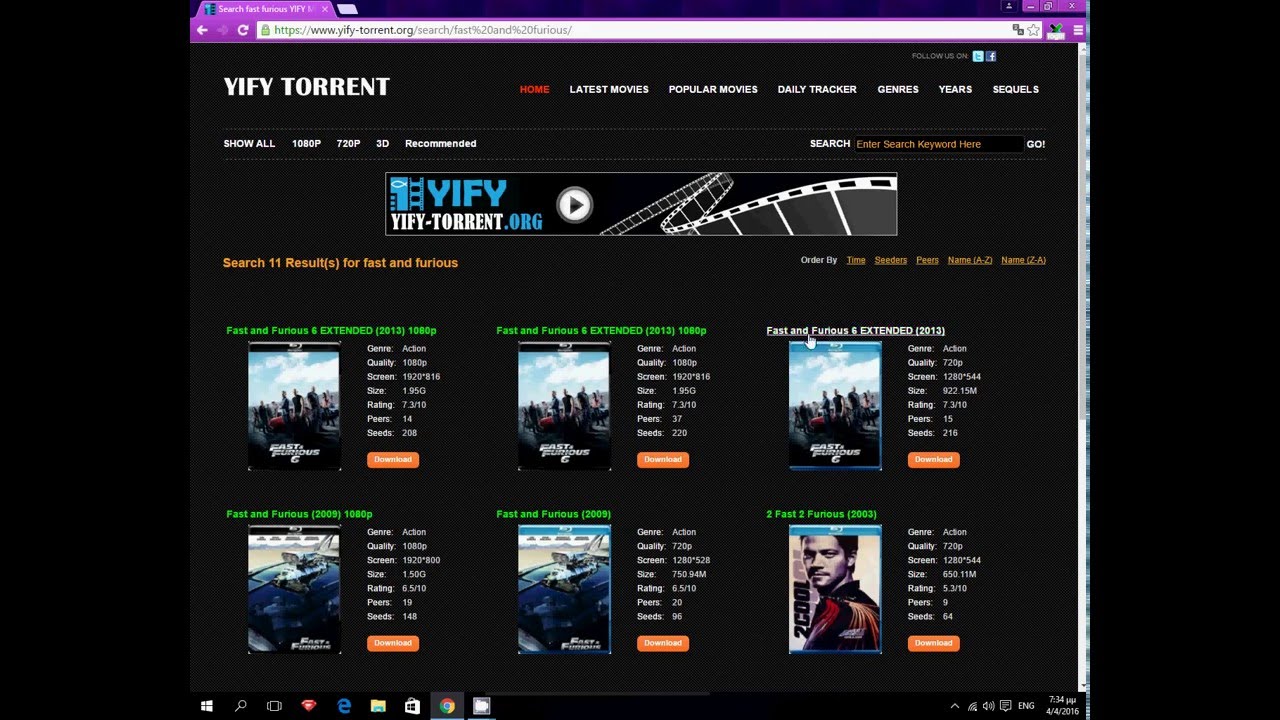Image resolution: width=1280 pixels, height=720 pixels.
Task: Go to the HOME menu item
Action: (534, 89)
